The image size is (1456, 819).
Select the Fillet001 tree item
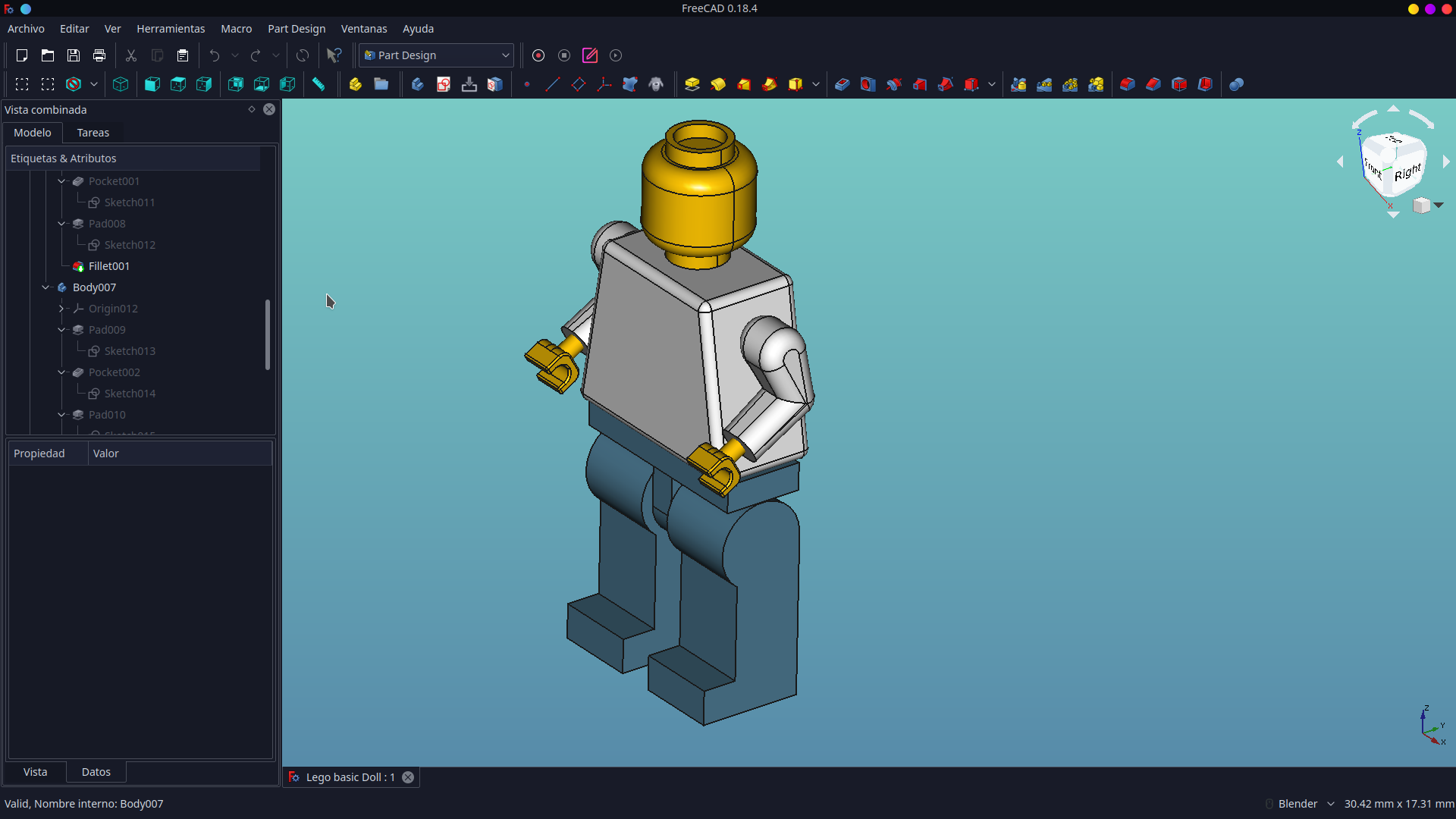click(108, 266)
